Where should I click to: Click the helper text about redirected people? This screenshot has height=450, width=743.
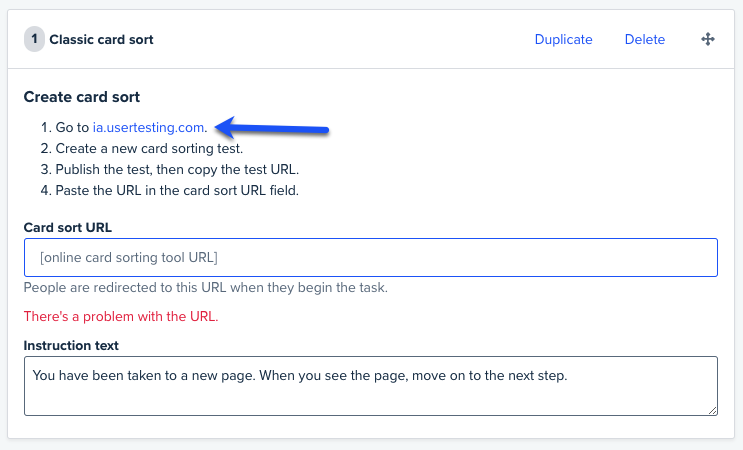coord(206,288)
